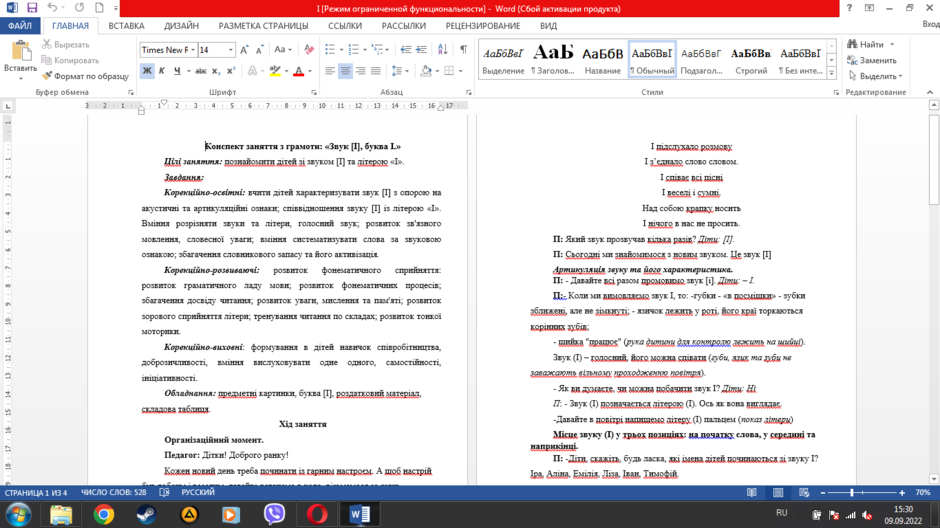940x528 pixels.
Task: Increase font size with grow icon
Action: tap(244, 50)
